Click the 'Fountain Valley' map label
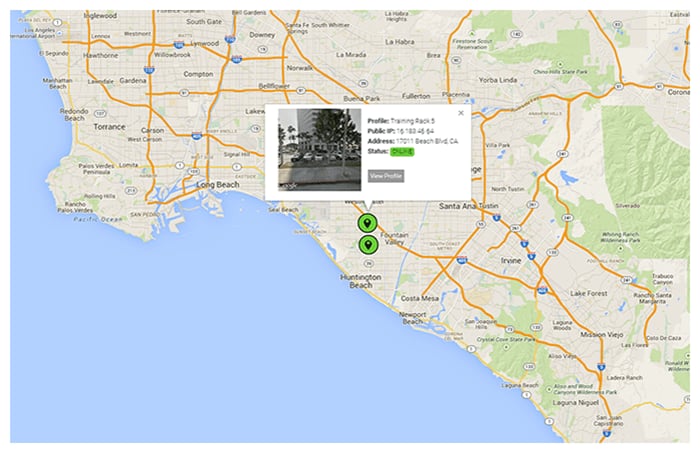700x453 pixels. click(394, 238)
